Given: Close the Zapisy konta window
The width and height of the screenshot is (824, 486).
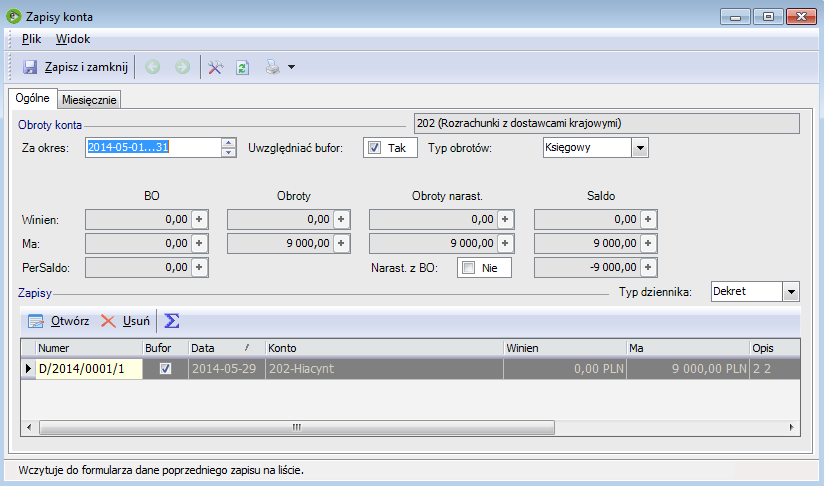Looking at the screenshot, I should [801, 17].
